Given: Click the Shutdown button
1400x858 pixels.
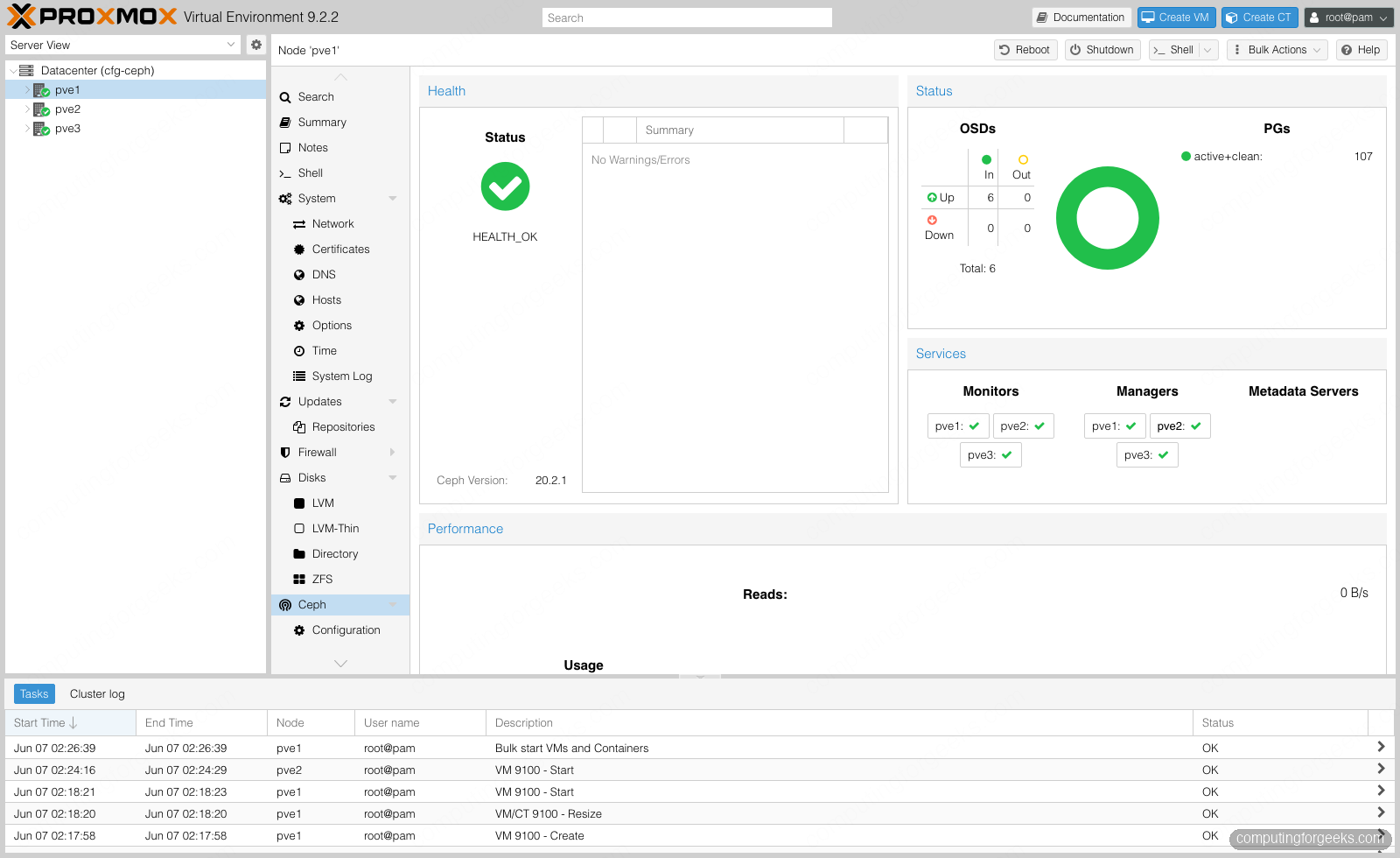Looking at the screenshot, I should (1102, 50).
